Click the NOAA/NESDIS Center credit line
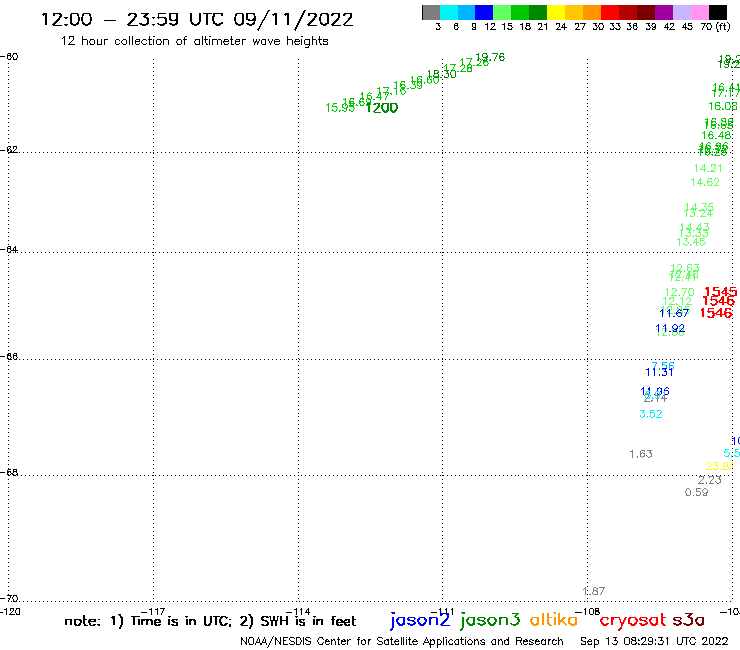The height and width of the screenshot is (650, 740). point(402,641)
